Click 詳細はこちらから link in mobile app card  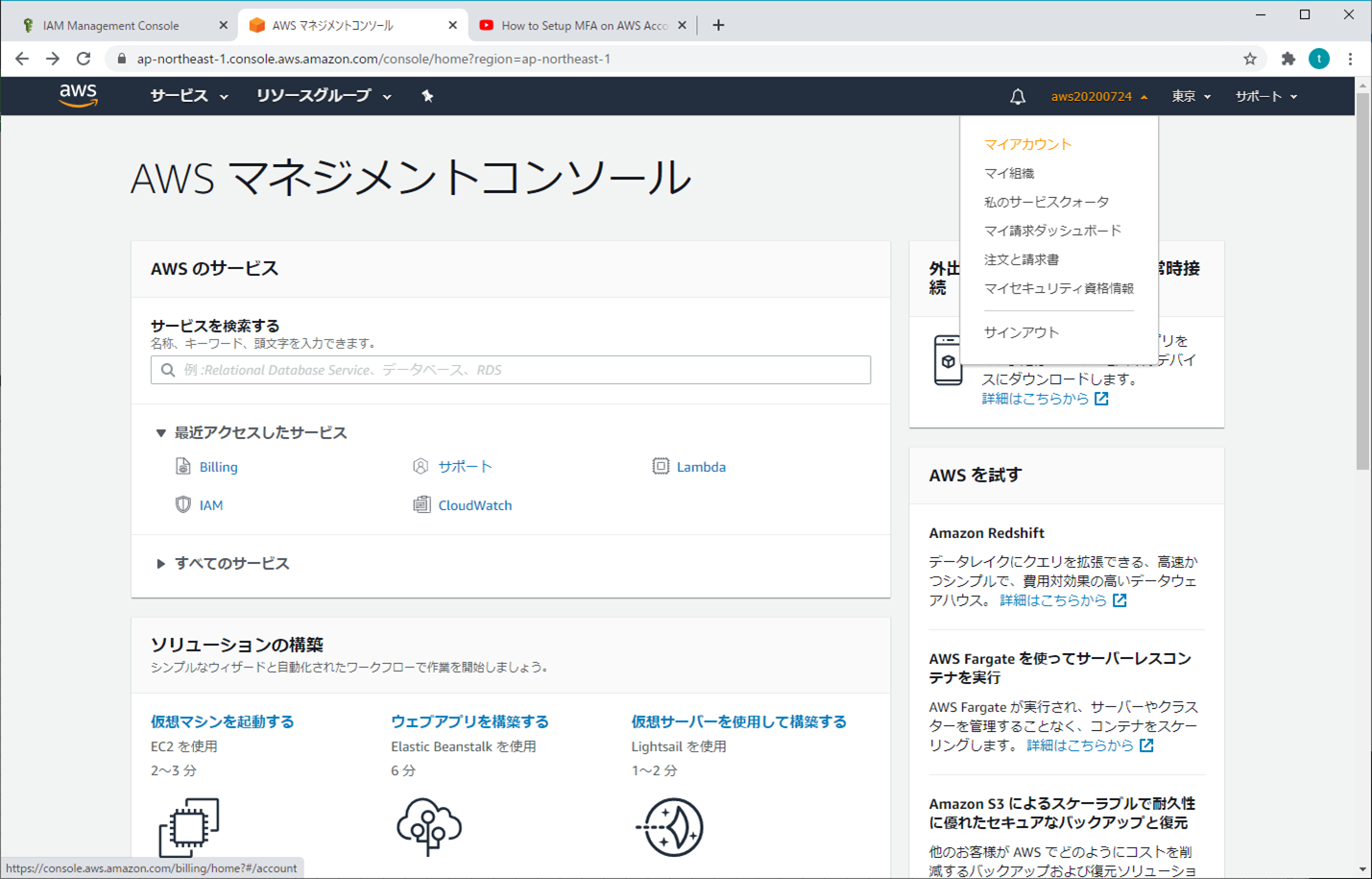1035,399
